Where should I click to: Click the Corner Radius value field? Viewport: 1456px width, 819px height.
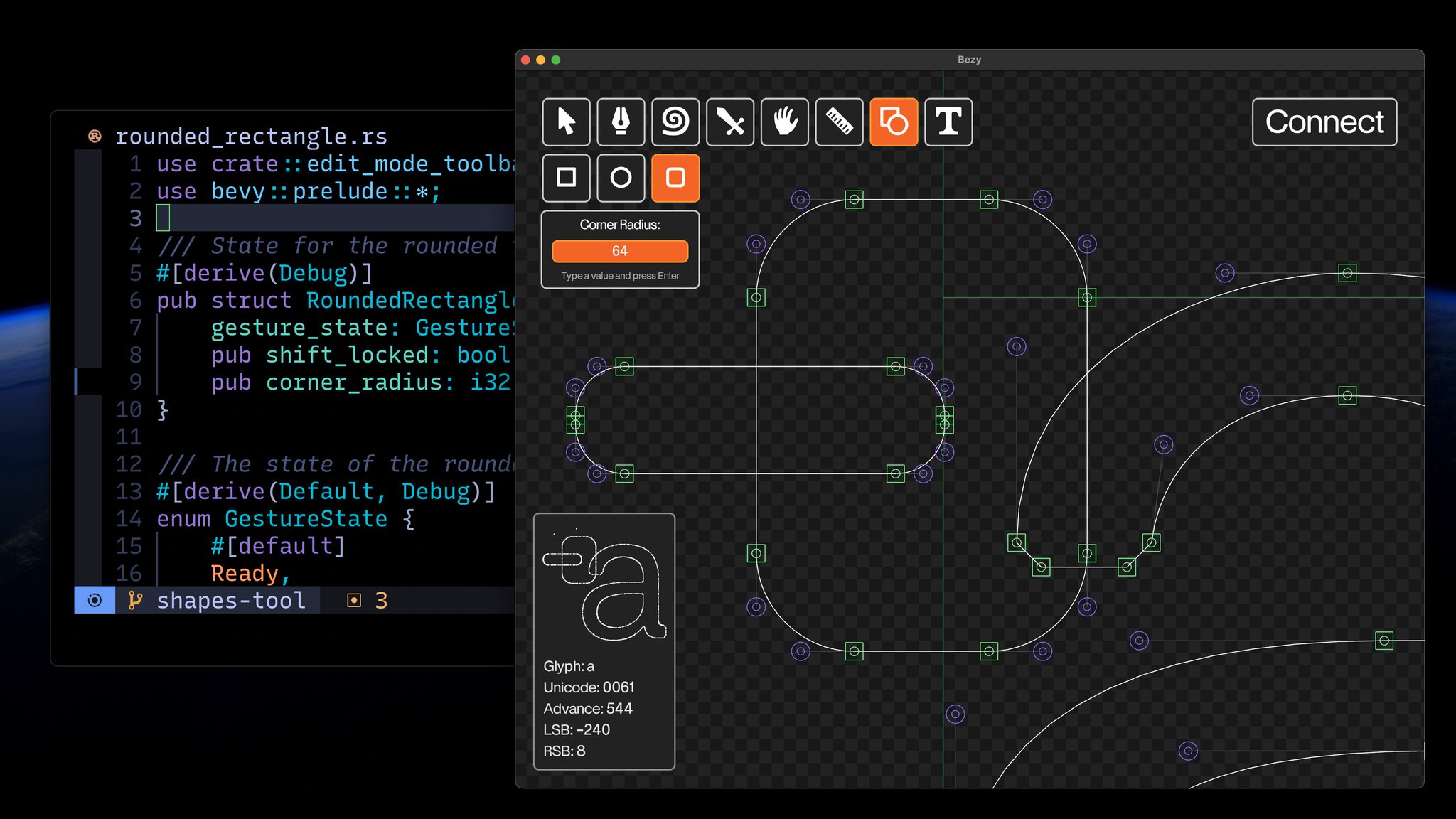click(620, 251)
